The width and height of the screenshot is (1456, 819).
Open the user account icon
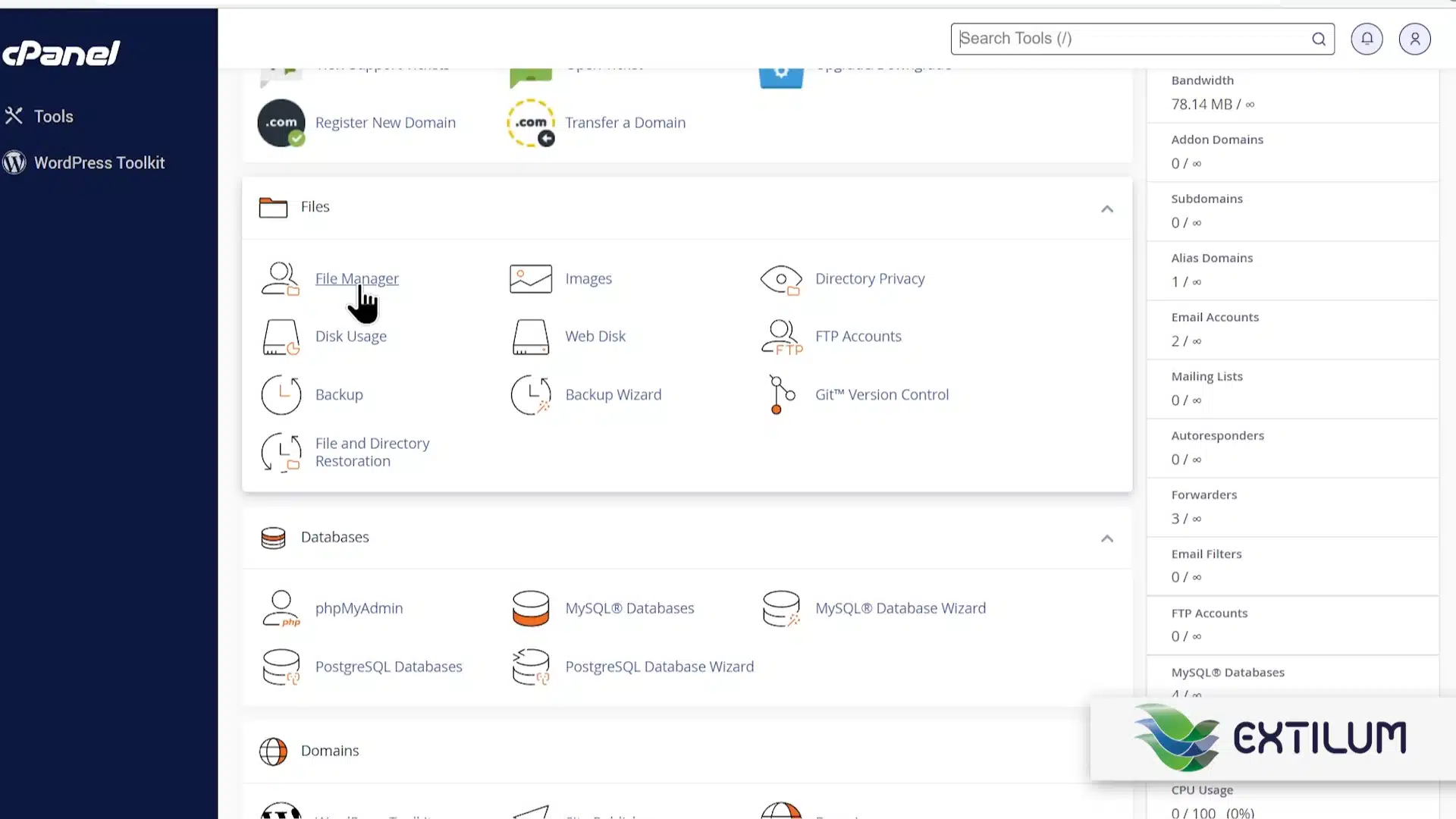tap(1415, 39)
